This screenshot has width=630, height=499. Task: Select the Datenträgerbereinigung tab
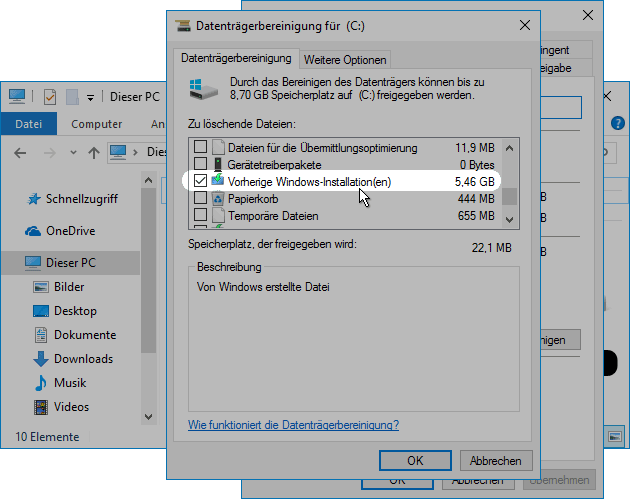[236, 58]
